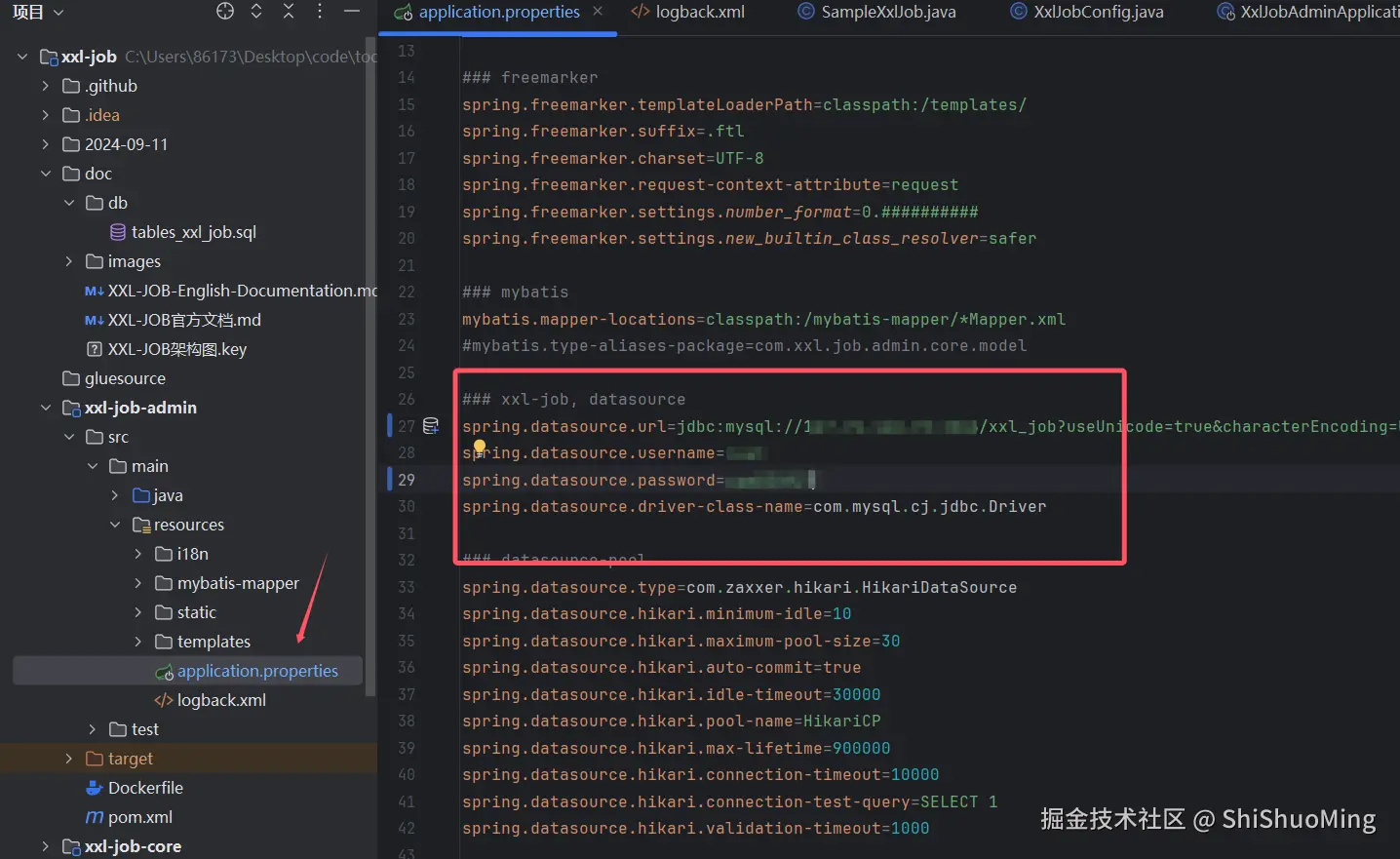Collapse the db folder chevron
Viewport: 1400px width, 859px height.
click(69, 203)
